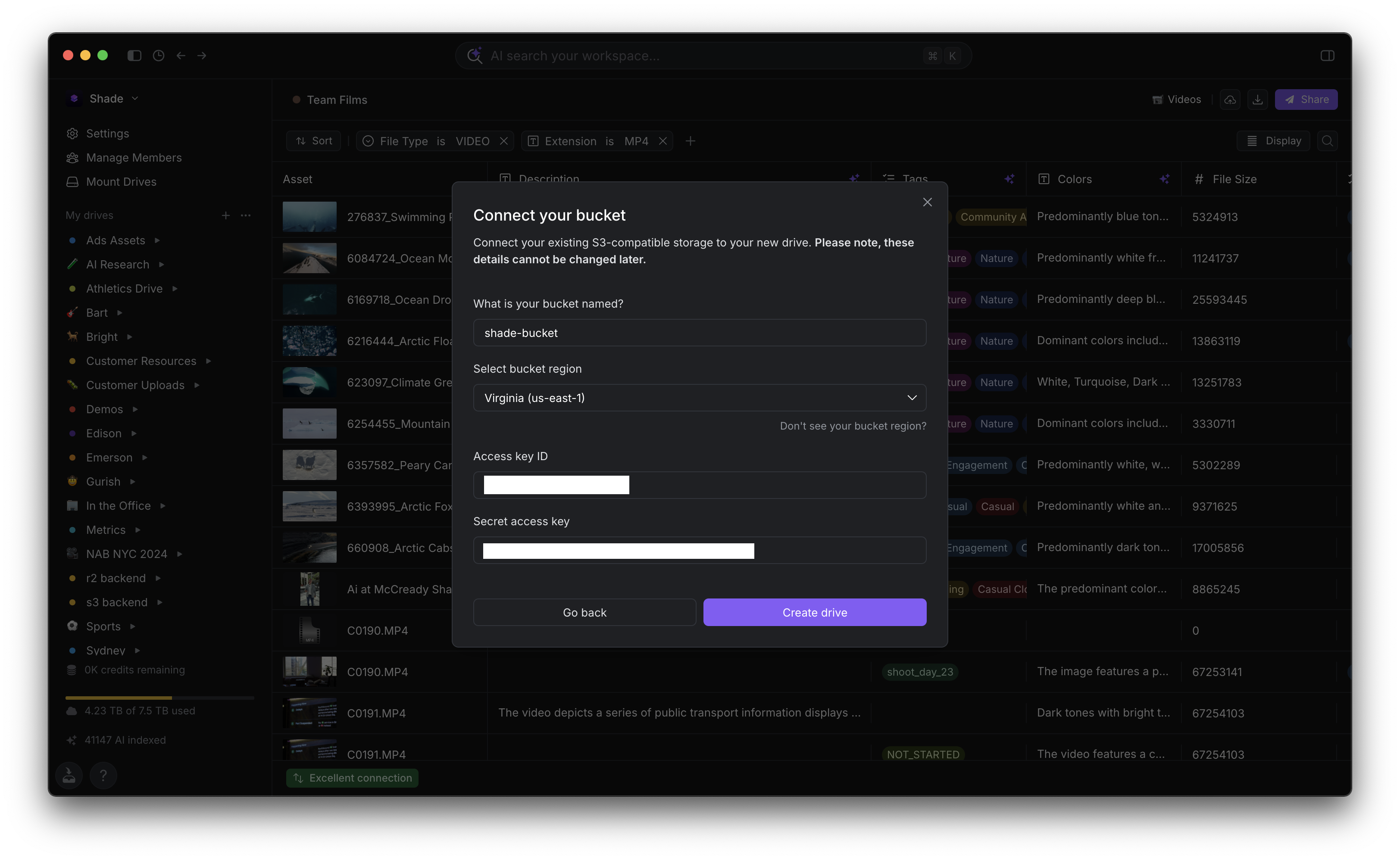This screenshot has height=860, width=1400.
Task: Remove the File Type is VIDEO filter
Action: point(503,141)
